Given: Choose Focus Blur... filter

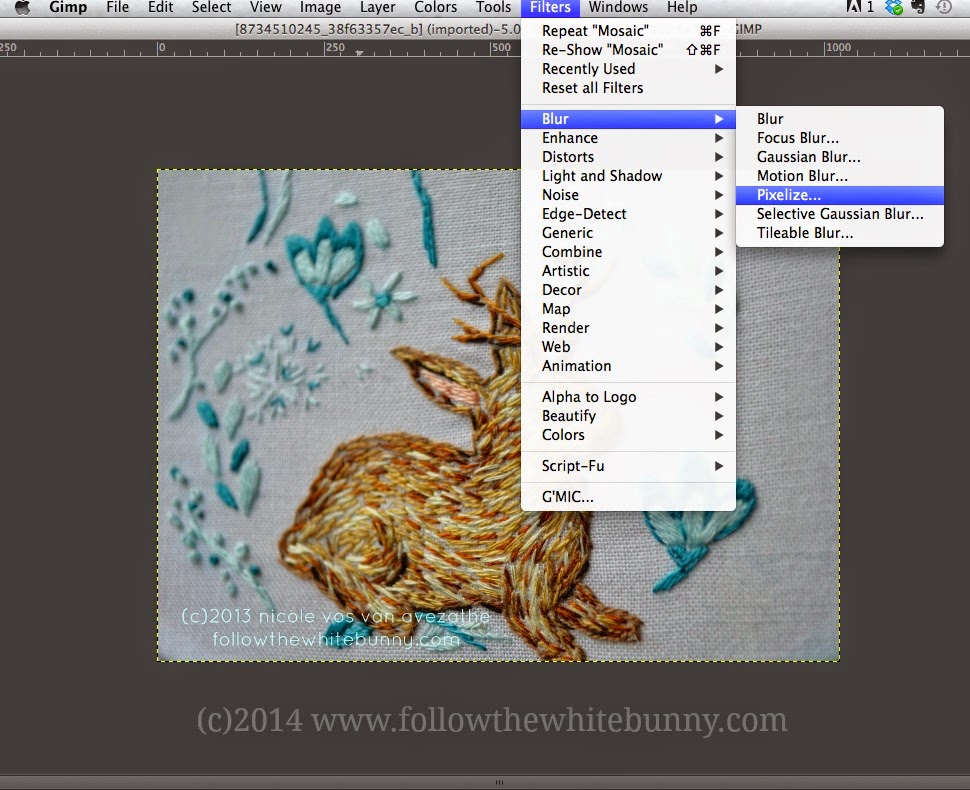Looking at the screenshot, I should pos(839,138).
